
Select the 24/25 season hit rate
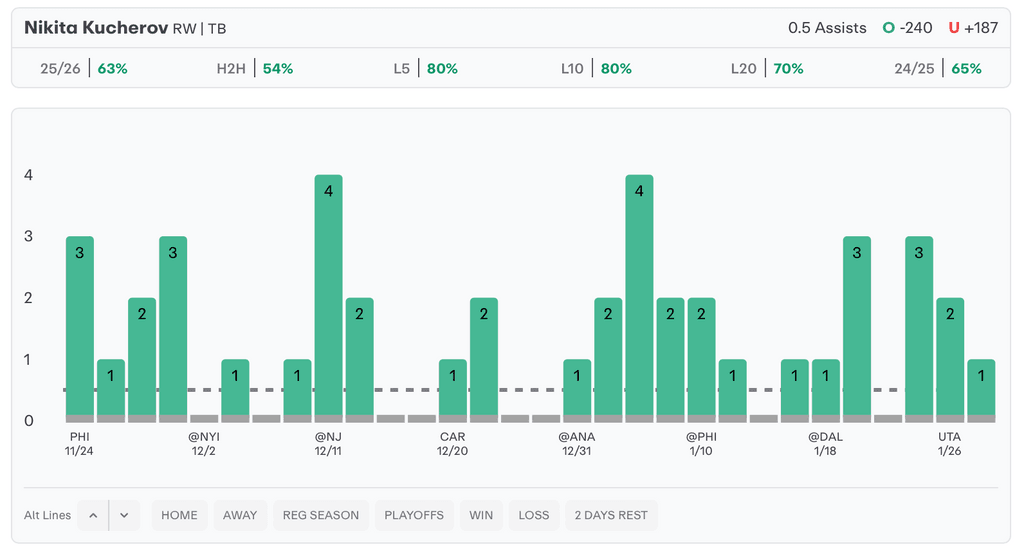(x=938, y=69)
